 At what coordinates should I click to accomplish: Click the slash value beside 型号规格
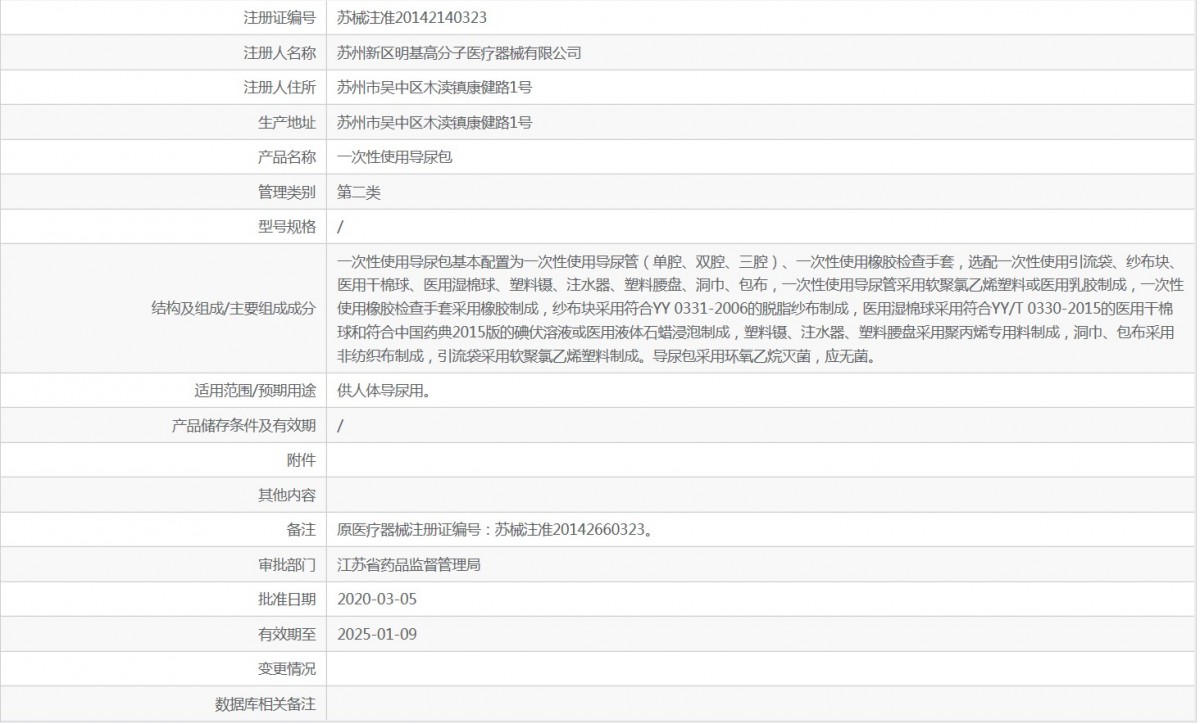coord(341,226)
